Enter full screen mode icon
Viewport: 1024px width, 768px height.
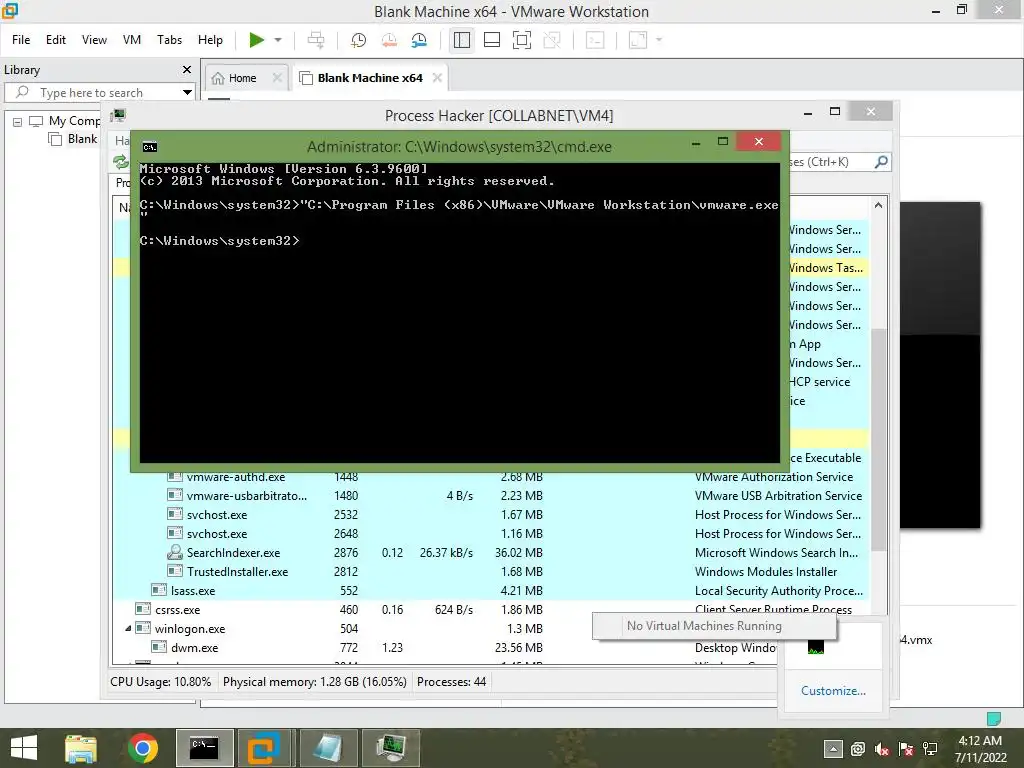coord(522,40)
